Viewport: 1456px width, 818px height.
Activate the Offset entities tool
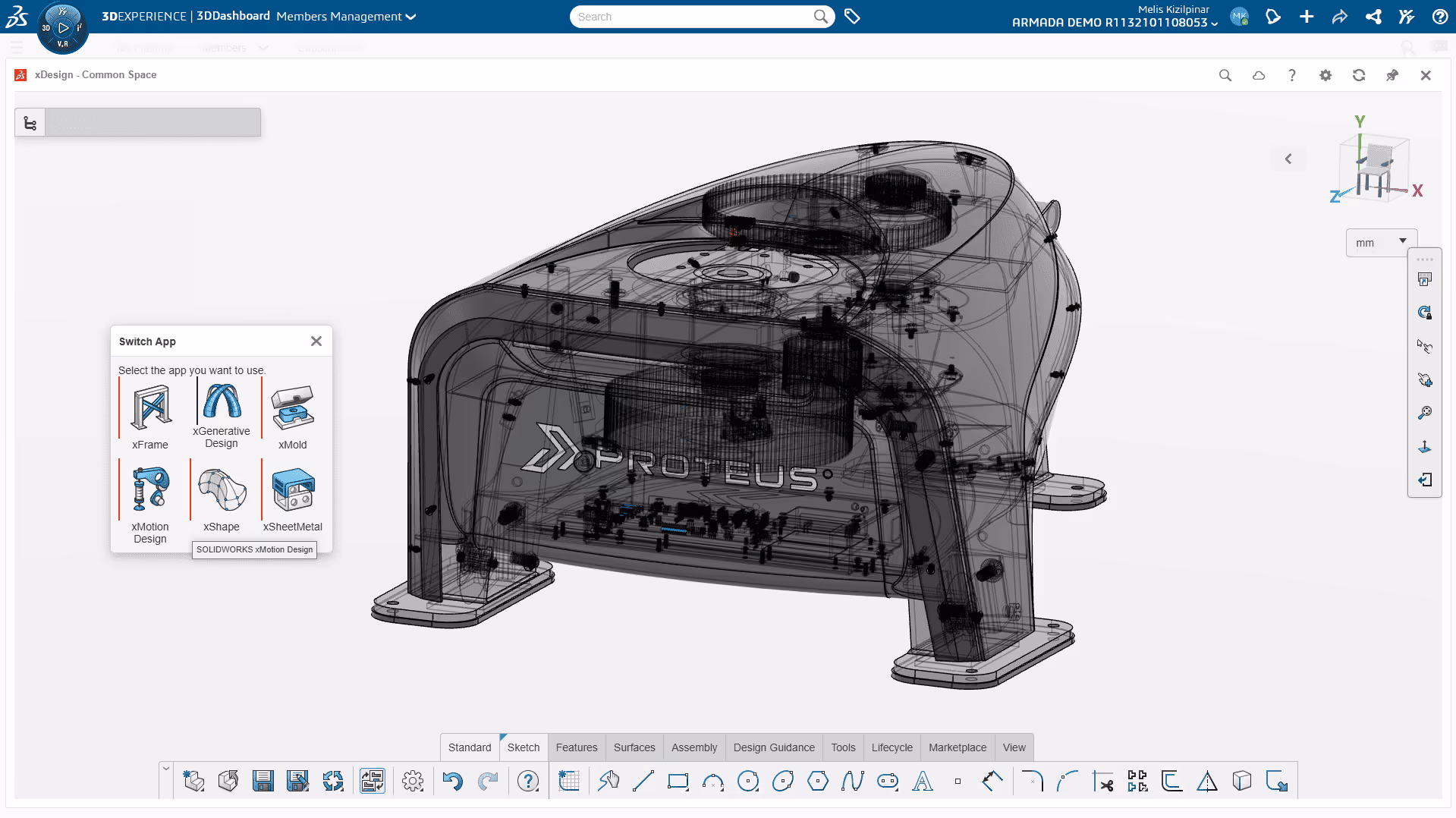[1172, 781]
